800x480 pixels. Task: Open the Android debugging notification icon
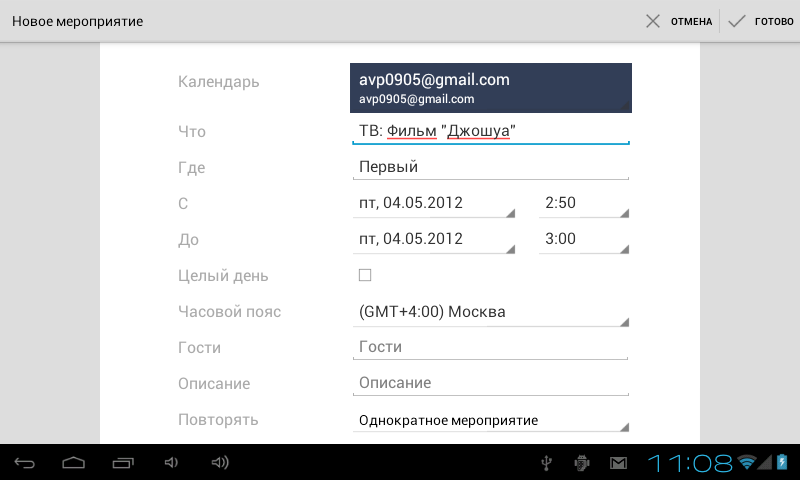tap(582, 463)
